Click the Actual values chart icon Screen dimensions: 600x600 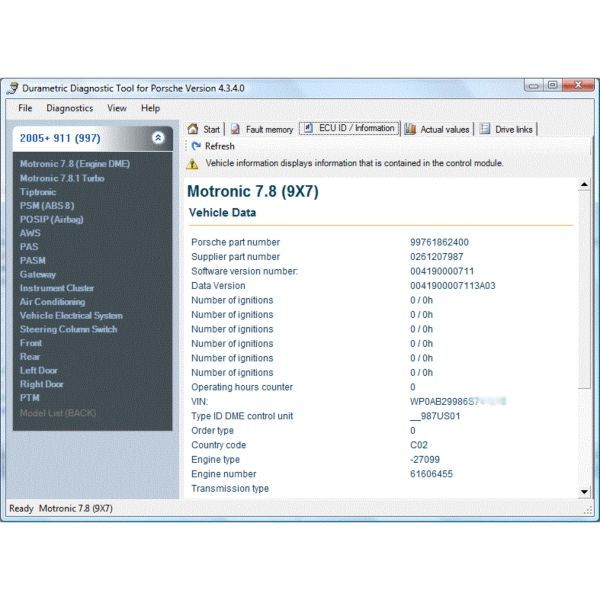tap(410, 129)
